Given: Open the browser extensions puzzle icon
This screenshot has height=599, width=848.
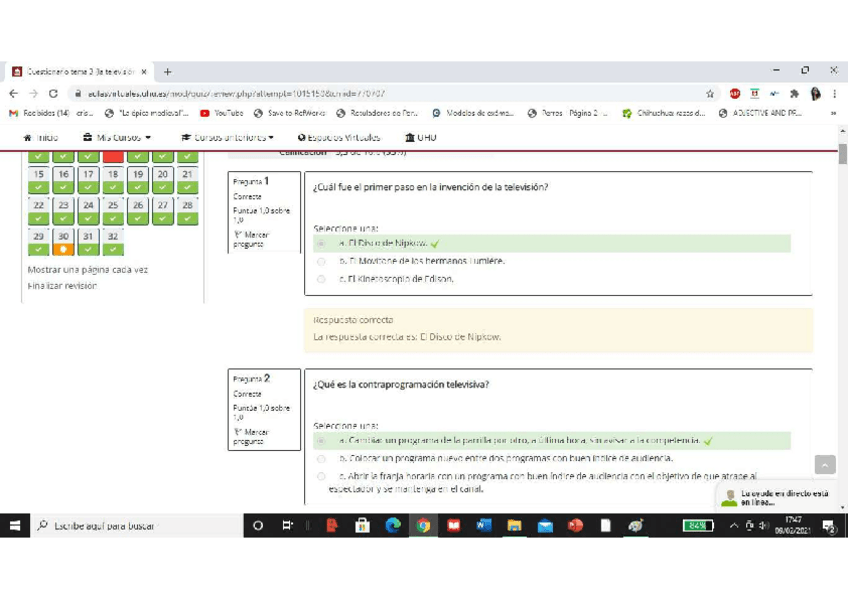Looking at the screenshot, I should point(795,93).
